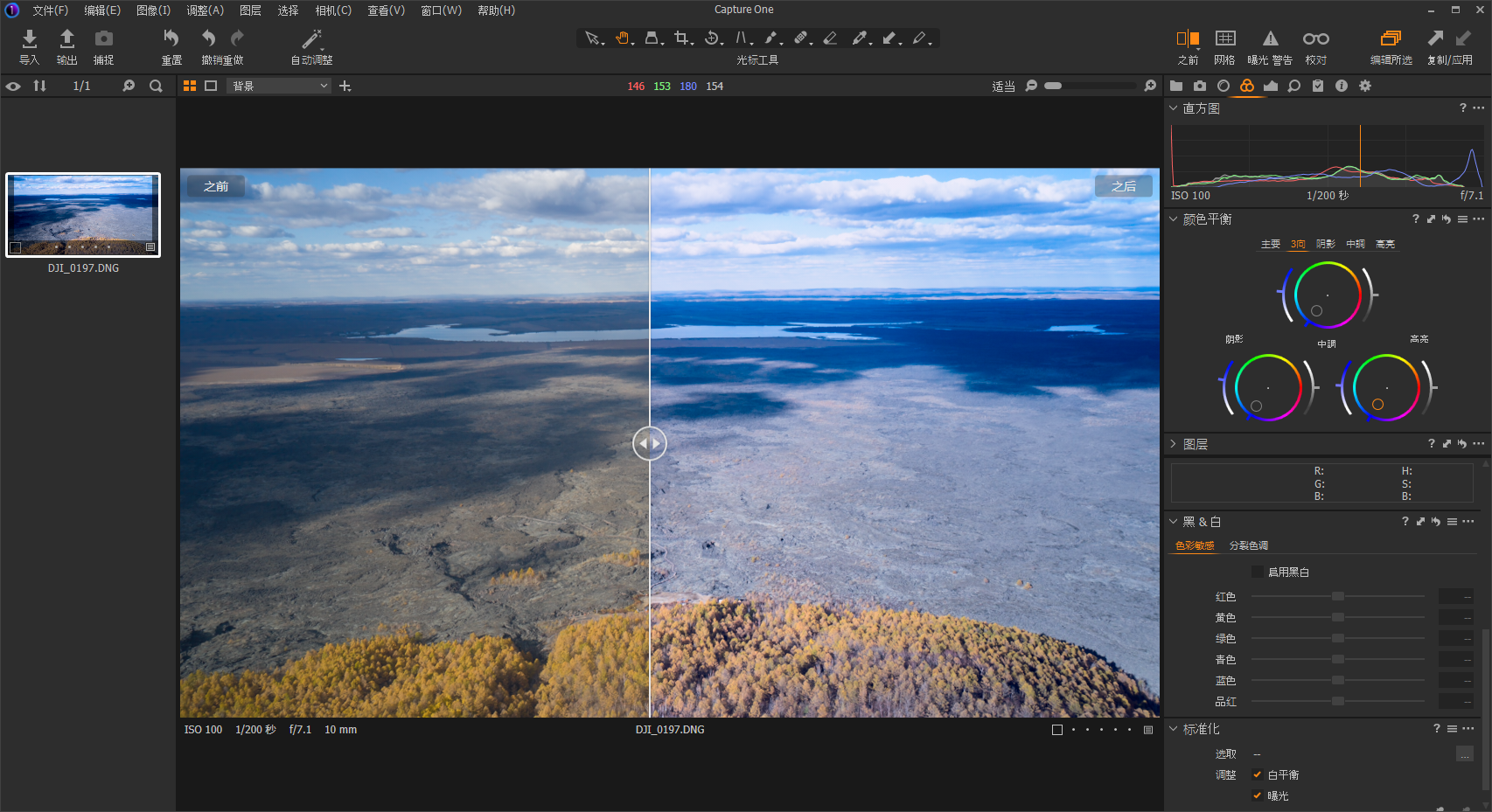
Task: Click the 捕捉 (Capture) camera icon
Action: 104,38
